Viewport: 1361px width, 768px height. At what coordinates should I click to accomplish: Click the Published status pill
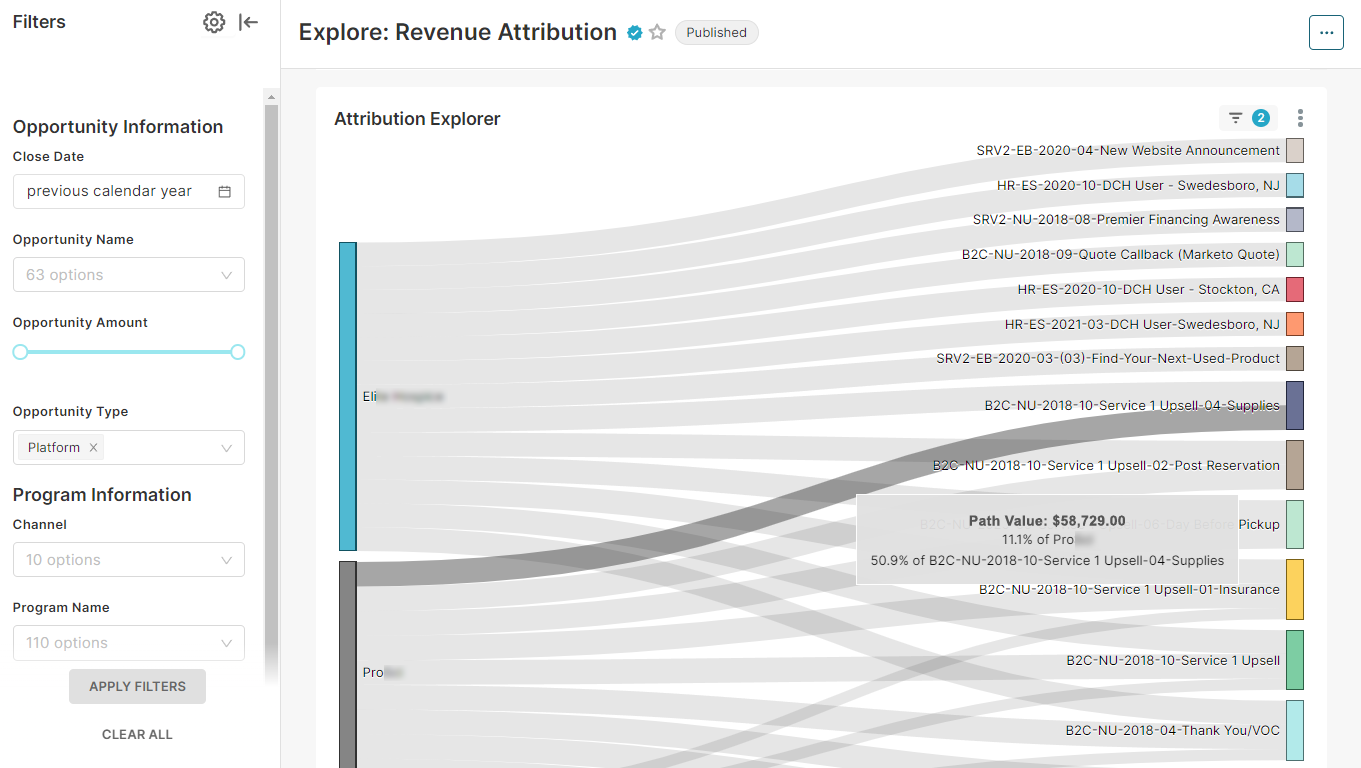pyautogui.click(x=716, y=32)
